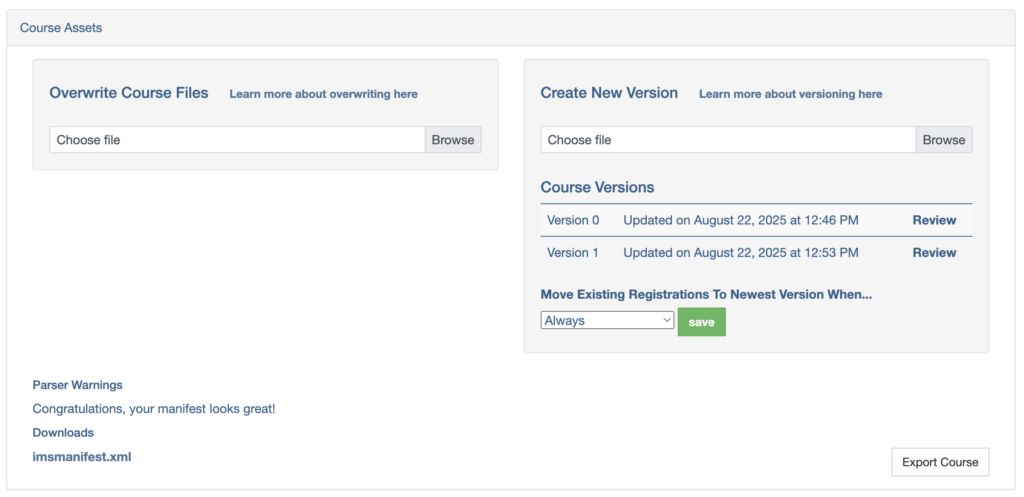This screenshot has width=1024, height=497.
Task: Click the Parser Warnings heading
Action: 77,385
